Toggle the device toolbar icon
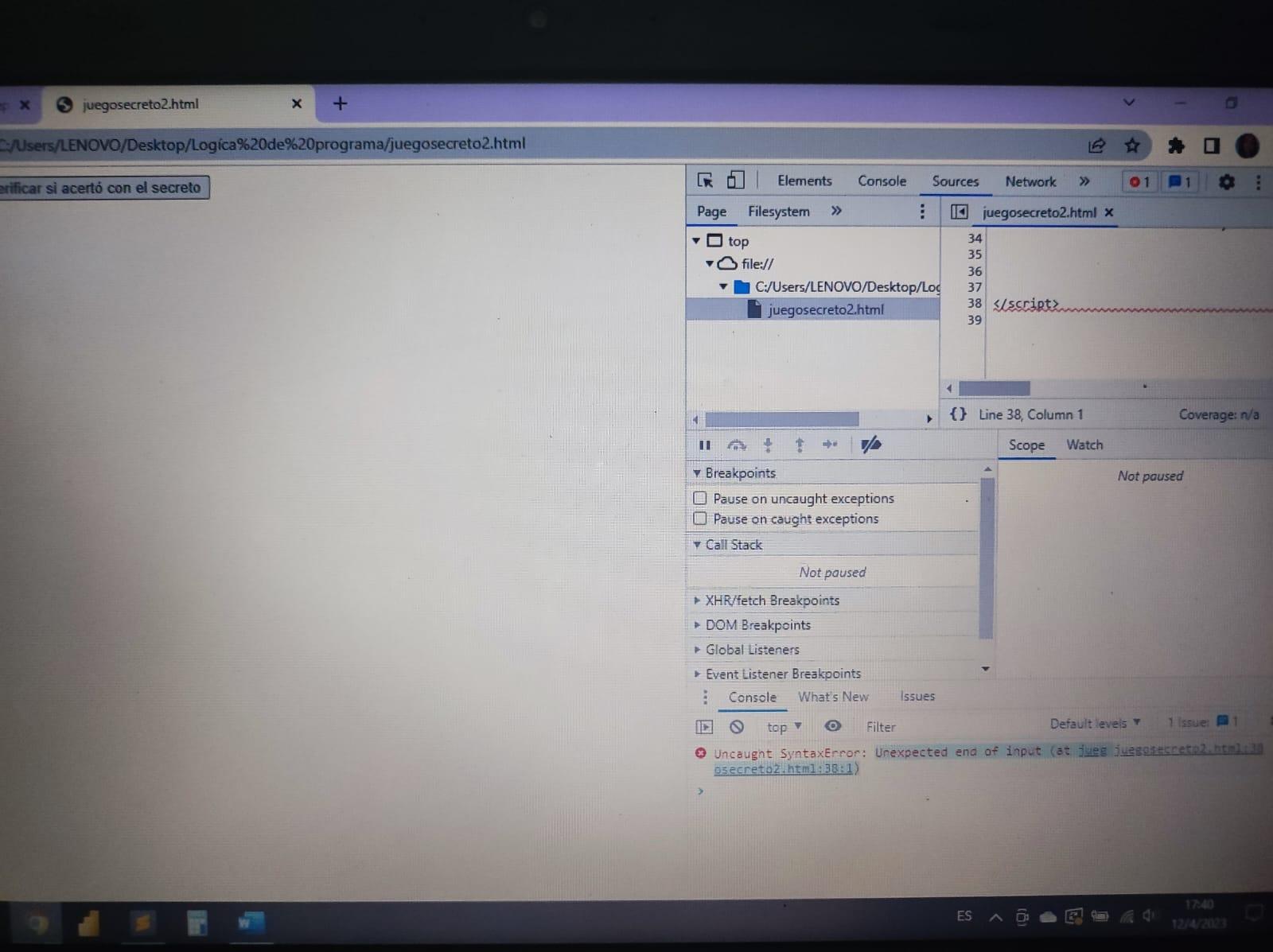1273x952 pixels. point(735,181)
